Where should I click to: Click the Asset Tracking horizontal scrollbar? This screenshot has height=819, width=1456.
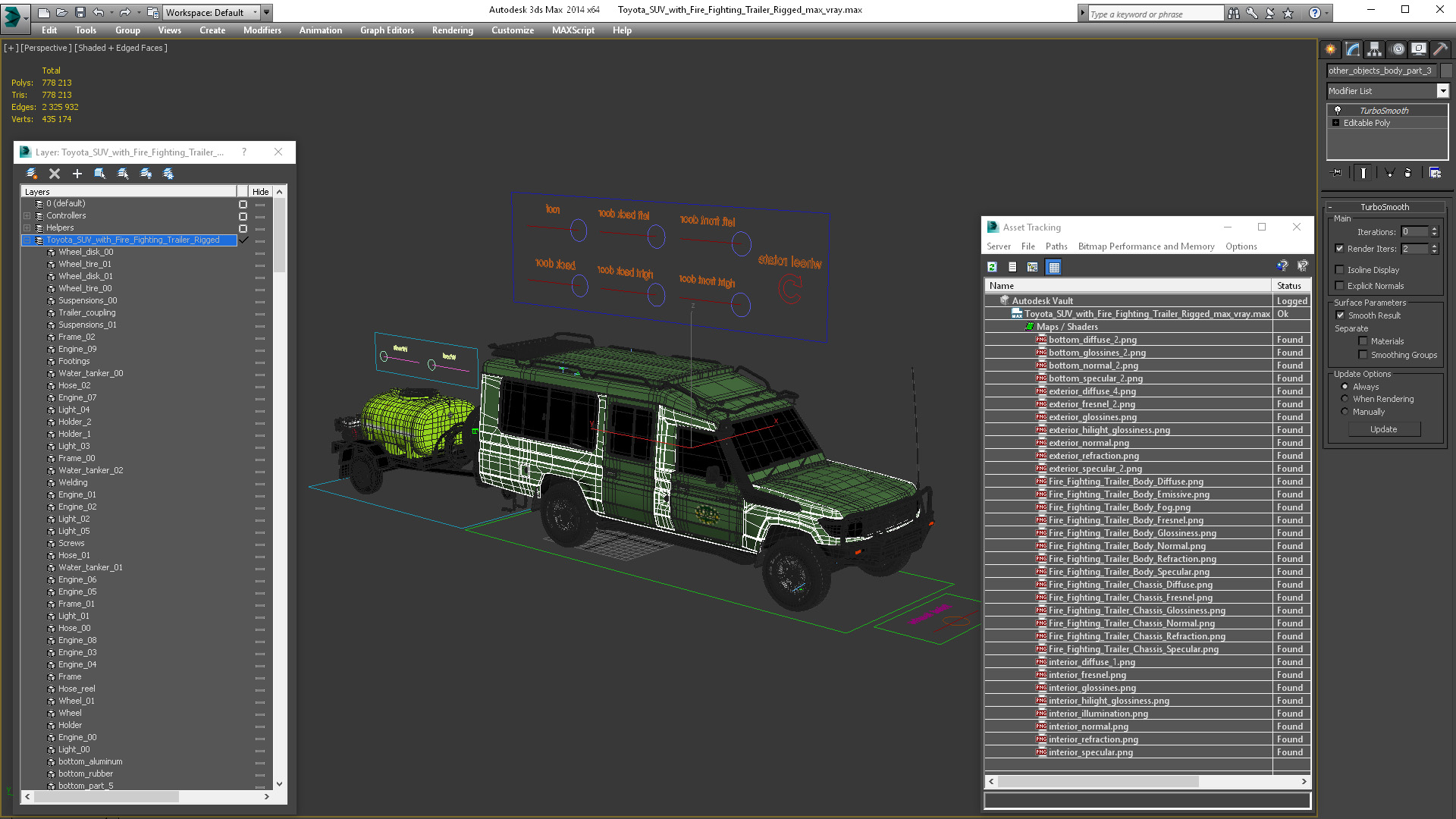pos(1098,781)
